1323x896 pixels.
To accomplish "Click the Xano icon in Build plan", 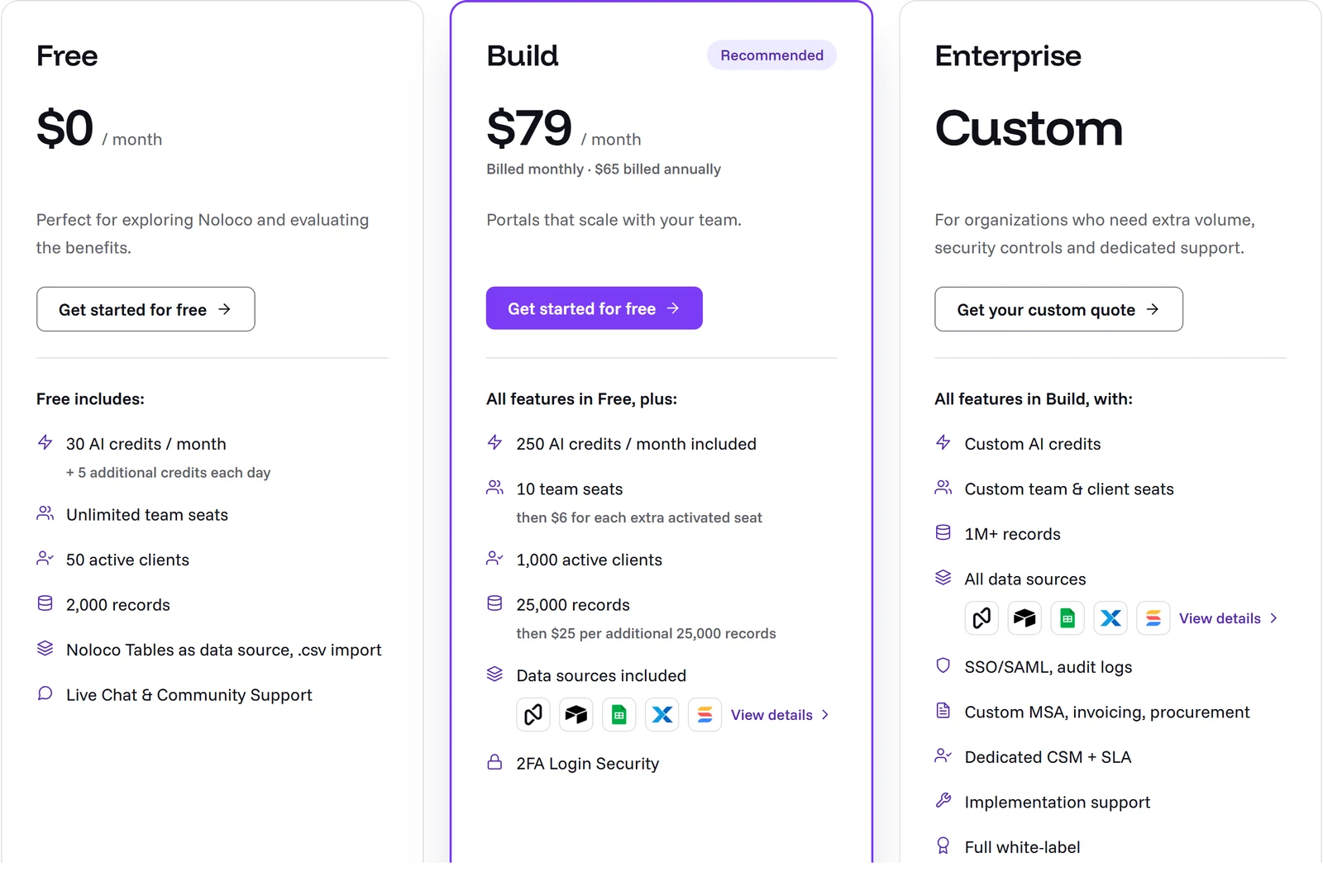I will 662,714.
